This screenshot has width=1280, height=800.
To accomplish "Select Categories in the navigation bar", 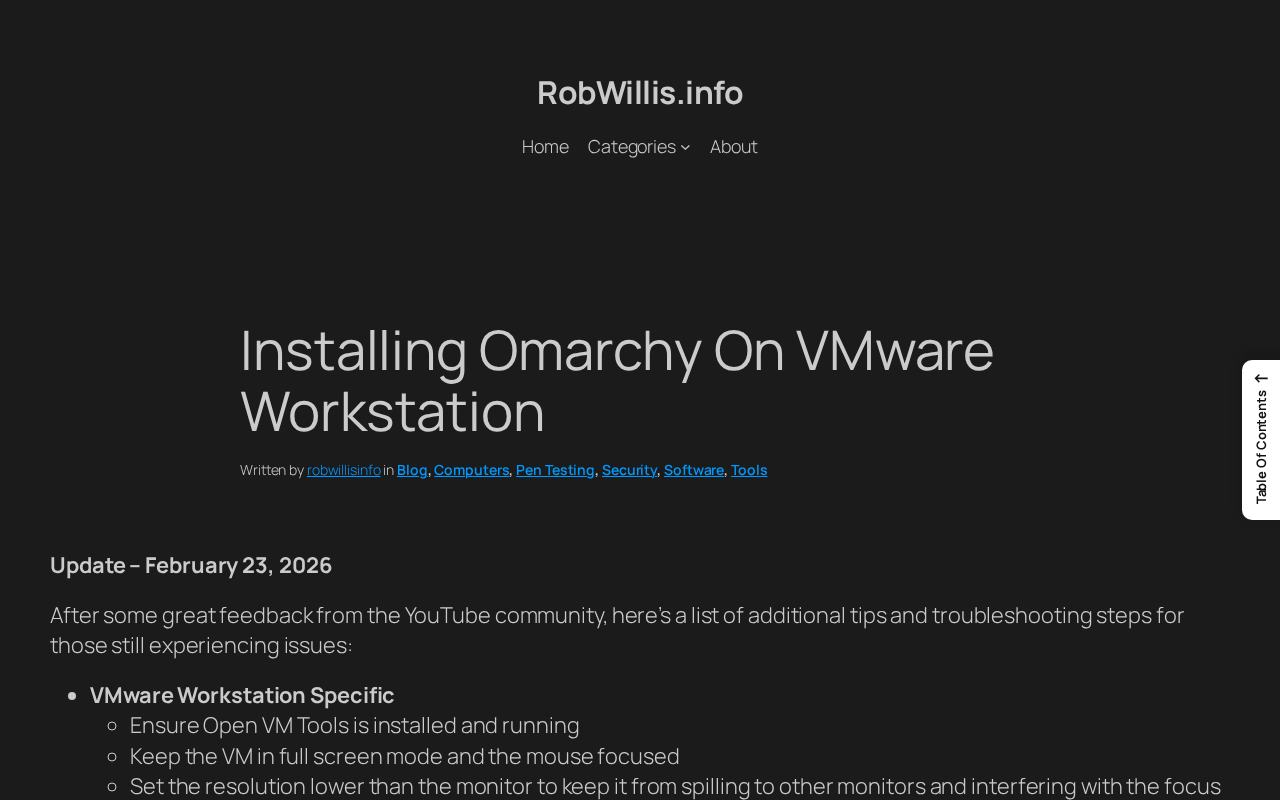I will pos(631,145).
